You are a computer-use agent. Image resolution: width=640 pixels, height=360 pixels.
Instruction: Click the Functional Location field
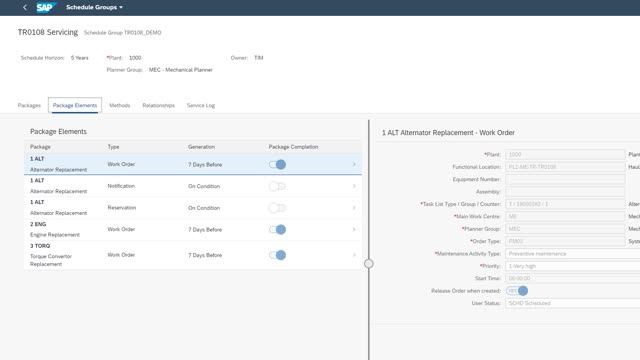(565, 167)
